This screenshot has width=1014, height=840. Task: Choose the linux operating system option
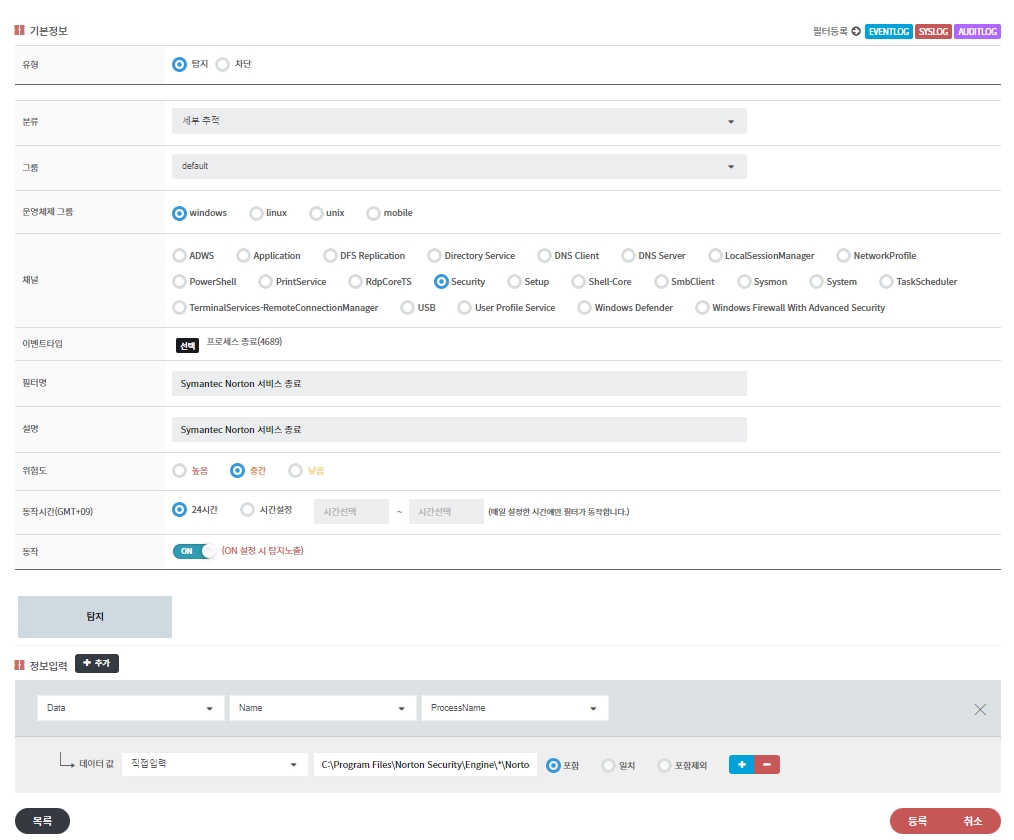pyautogui.click(x=257, y=213)
